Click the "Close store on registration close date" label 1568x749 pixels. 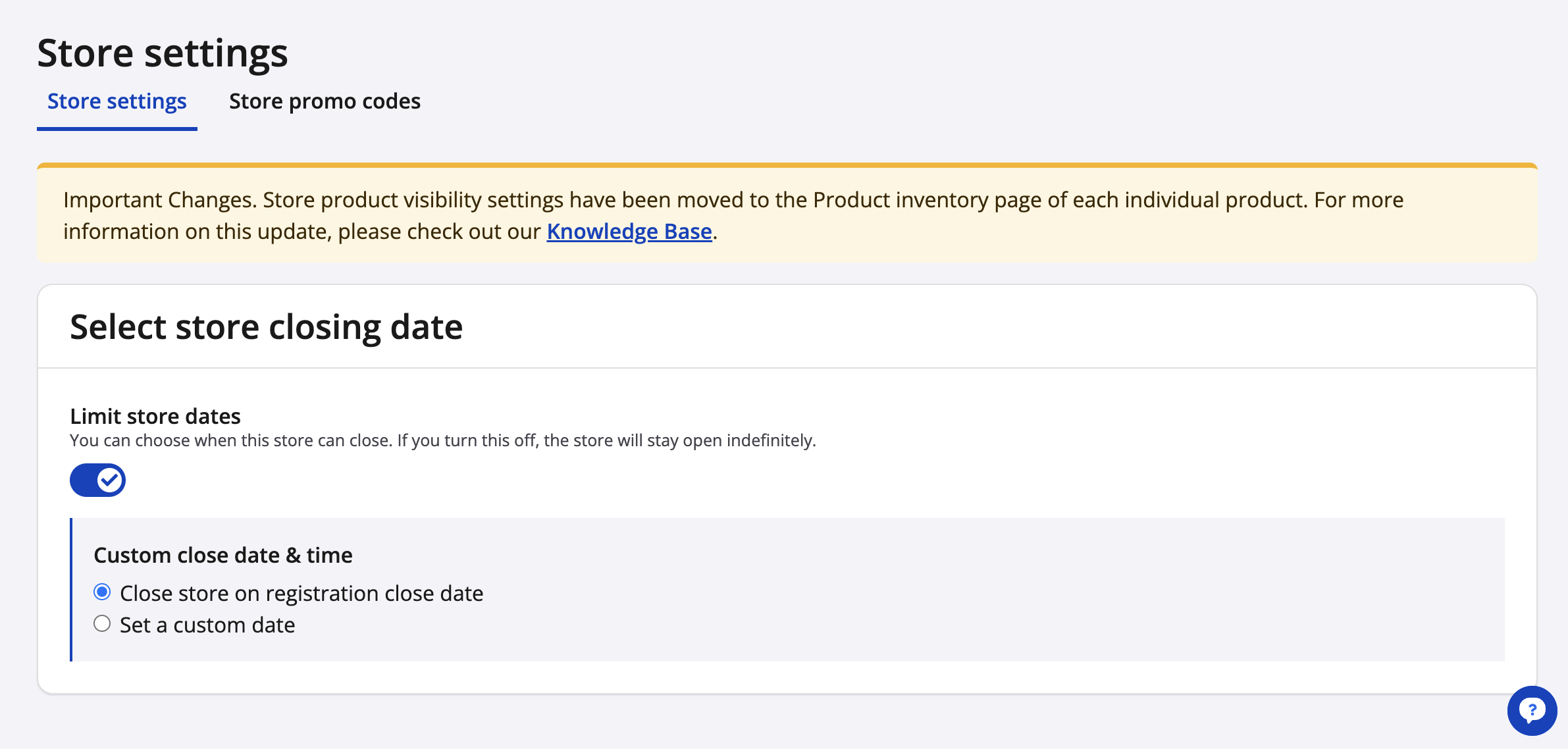(x=301, y=594)
